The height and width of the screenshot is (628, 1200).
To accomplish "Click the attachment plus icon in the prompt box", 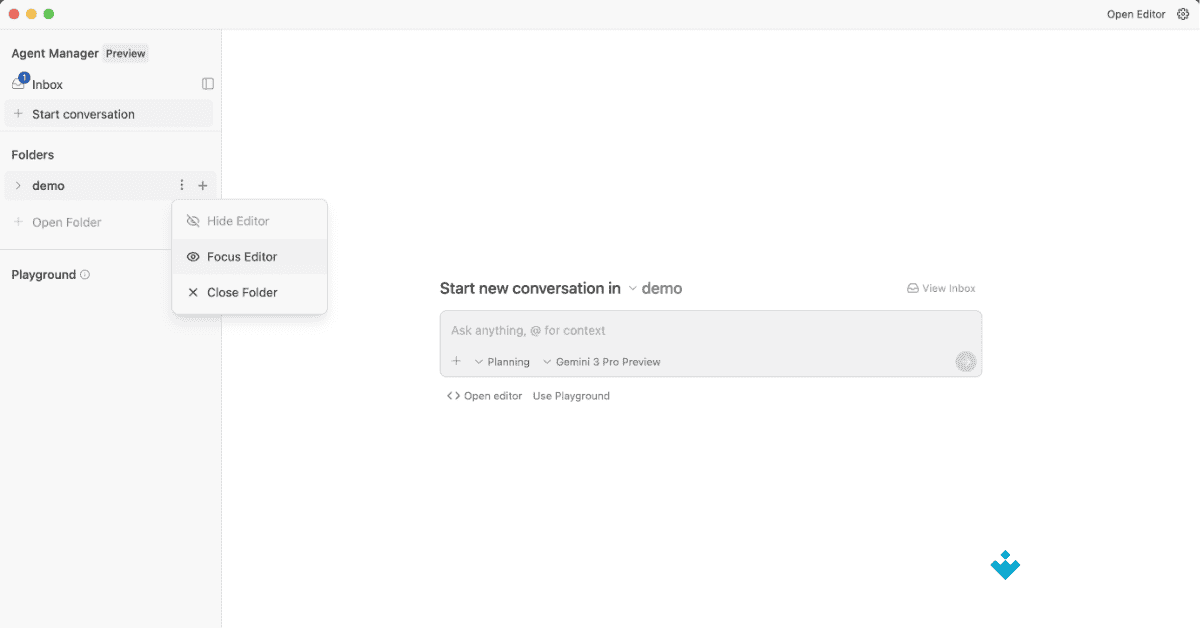I will [x=456, y=361].
